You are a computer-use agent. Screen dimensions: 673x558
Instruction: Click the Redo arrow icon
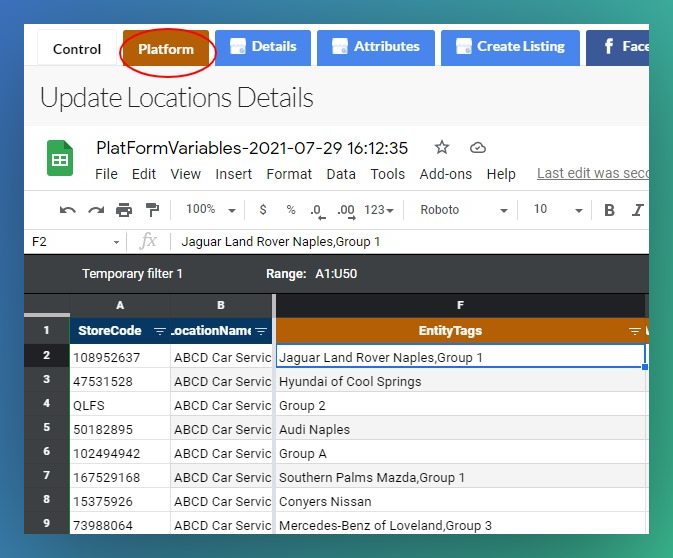coord(96,210)
